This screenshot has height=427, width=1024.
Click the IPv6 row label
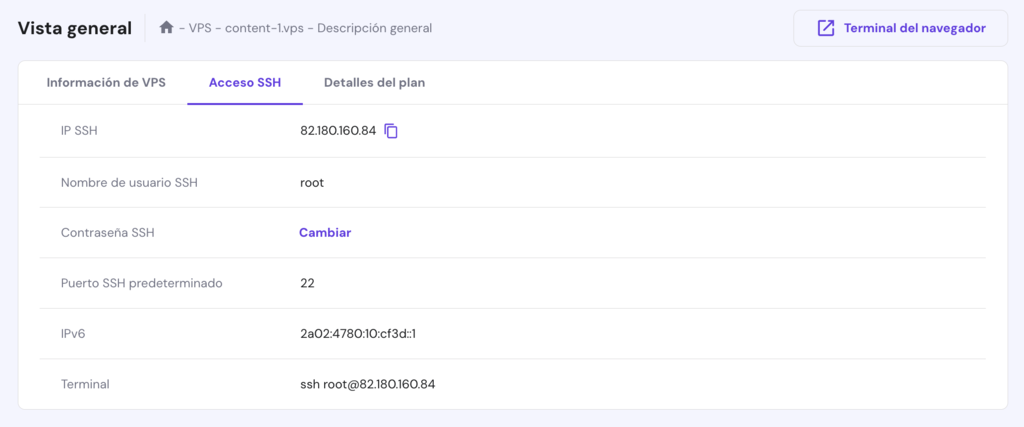(73, 334)
